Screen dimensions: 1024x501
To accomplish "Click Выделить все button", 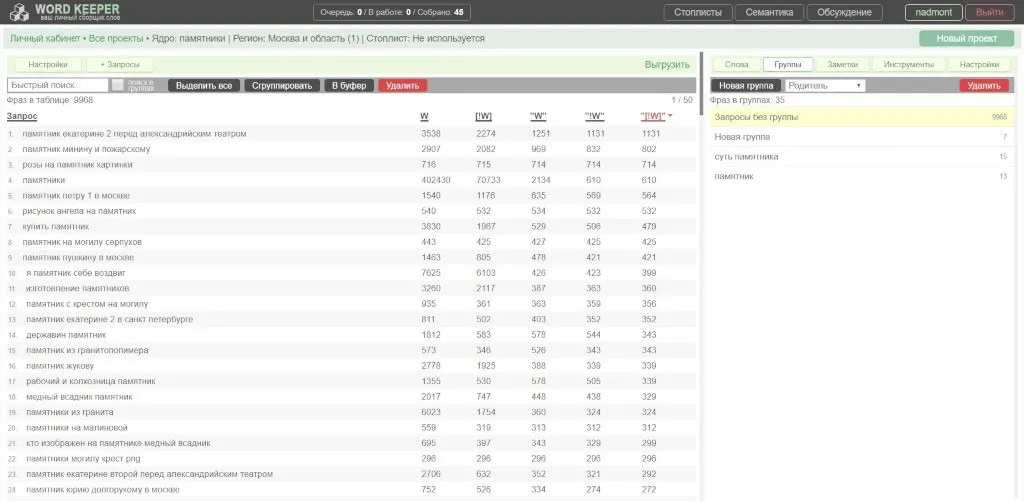I will point(204,86).
